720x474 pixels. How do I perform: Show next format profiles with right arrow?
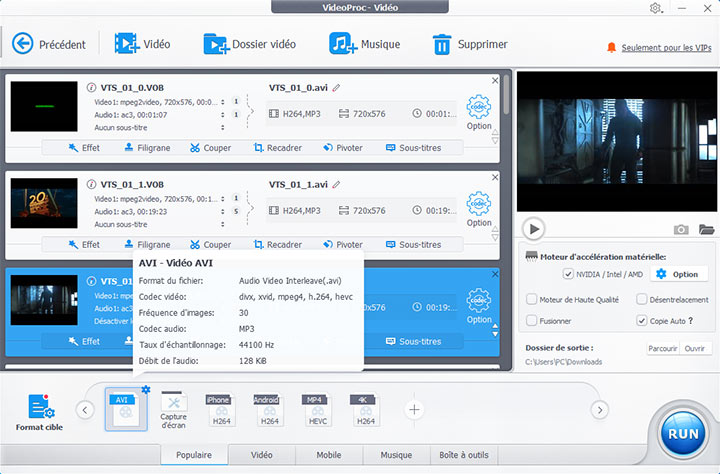pos(600,410)
